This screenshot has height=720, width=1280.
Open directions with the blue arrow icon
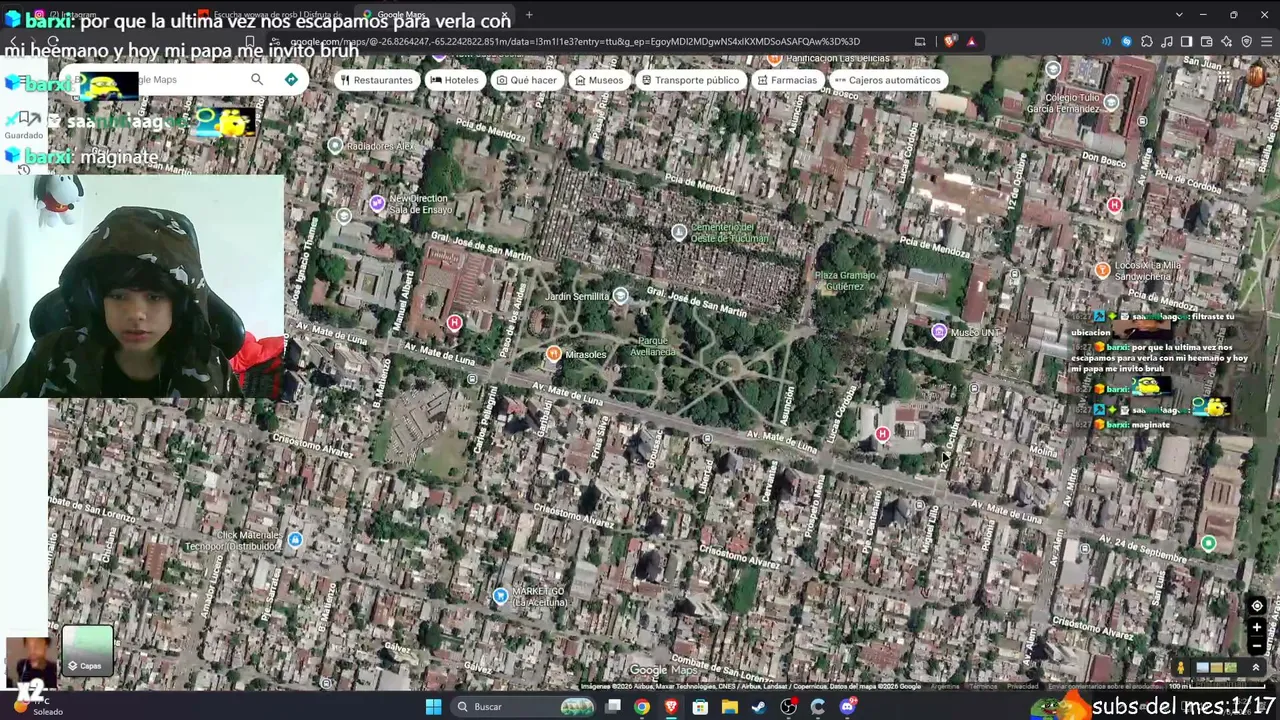(x=291, y=80)
